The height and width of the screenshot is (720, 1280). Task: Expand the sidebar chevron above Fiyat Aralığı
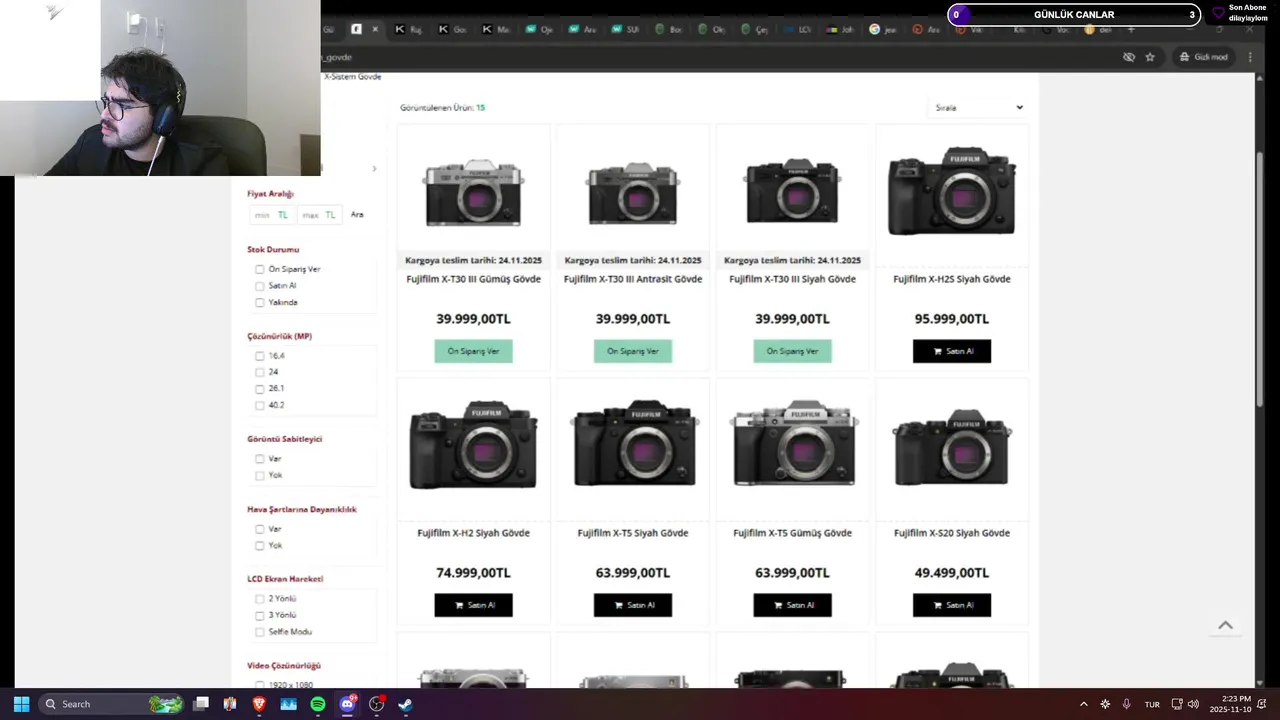[374, 169]
